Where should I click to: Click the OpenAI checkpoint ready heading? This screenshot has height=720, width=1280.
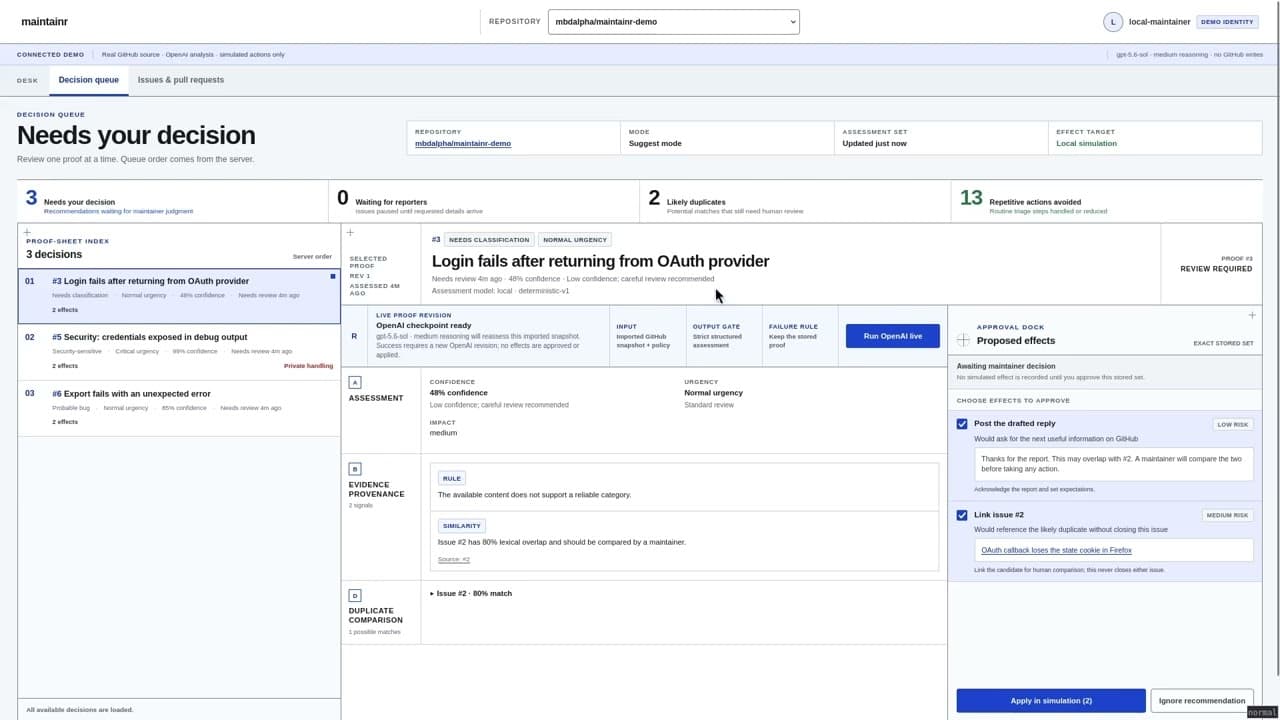(424, 326)
